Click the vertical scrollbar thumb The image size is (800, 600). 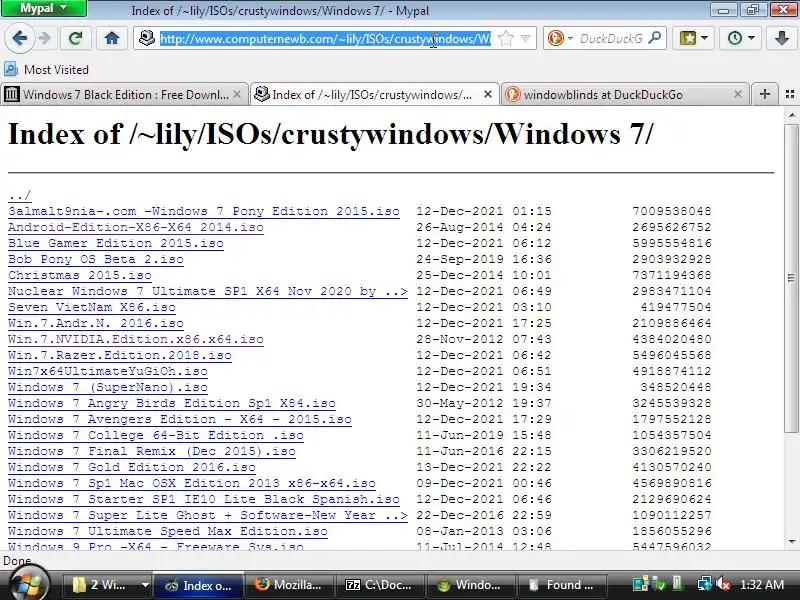coord(791,278)
